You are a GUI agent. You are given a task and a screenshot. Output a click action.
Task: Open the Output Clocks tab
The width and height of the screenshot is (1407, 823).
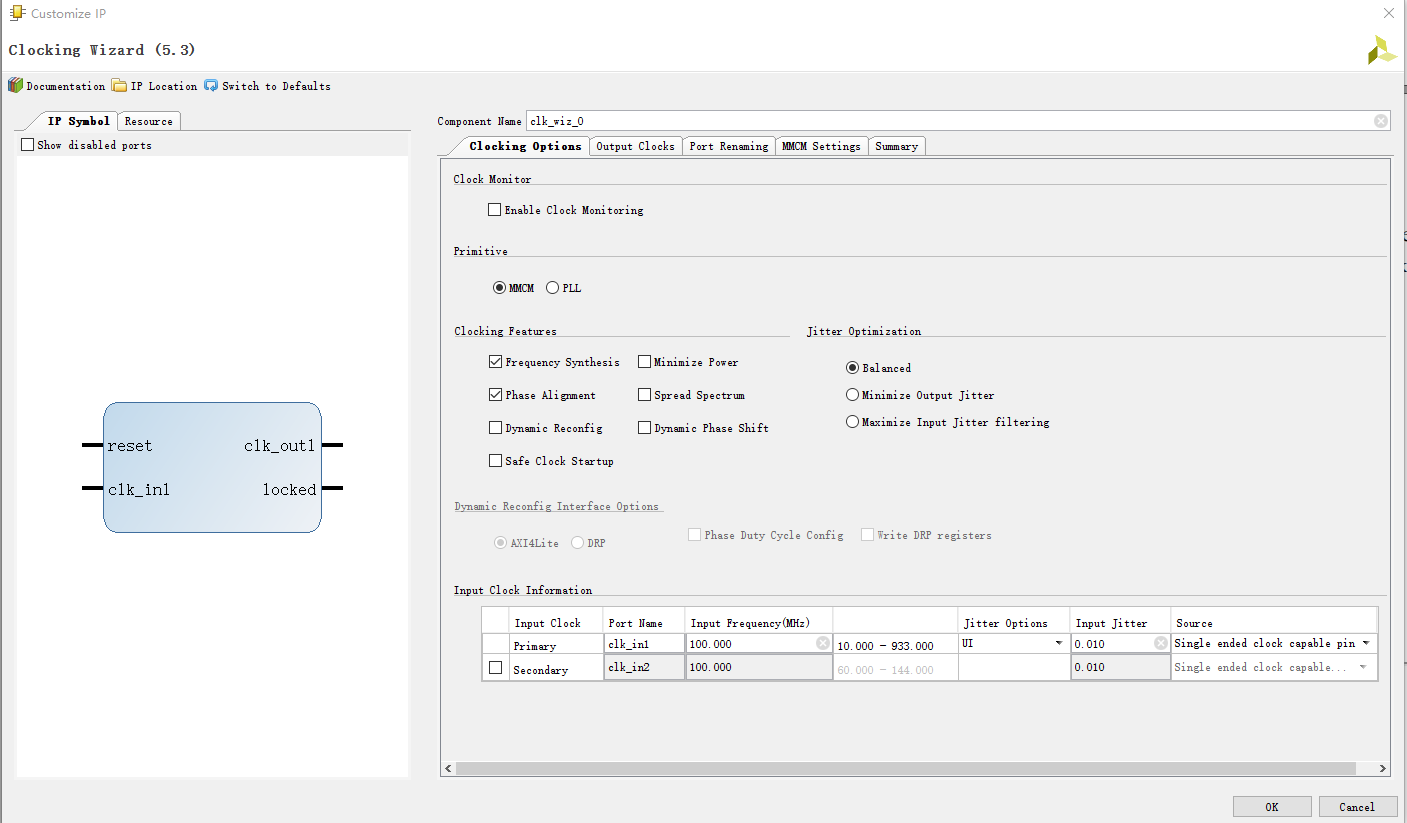click(x=635, y=146)
